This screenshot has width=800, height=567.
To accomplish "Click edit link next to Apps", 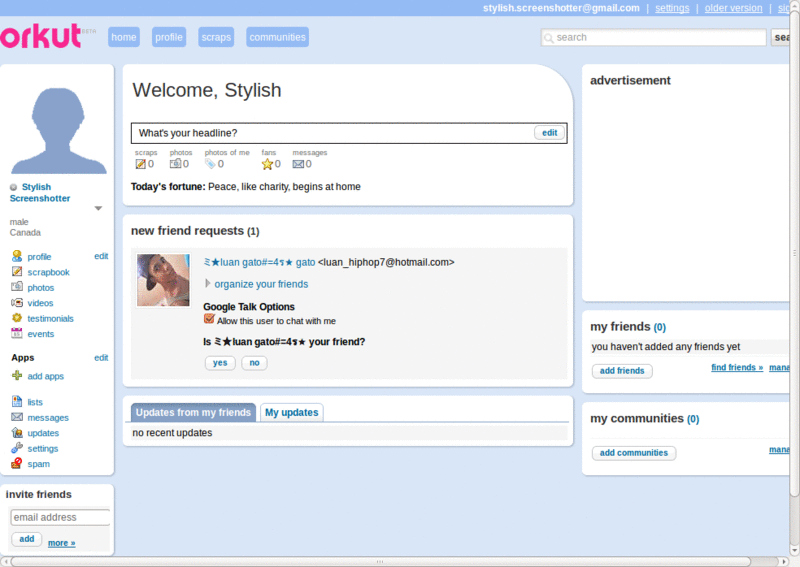I will coord(101,358).
